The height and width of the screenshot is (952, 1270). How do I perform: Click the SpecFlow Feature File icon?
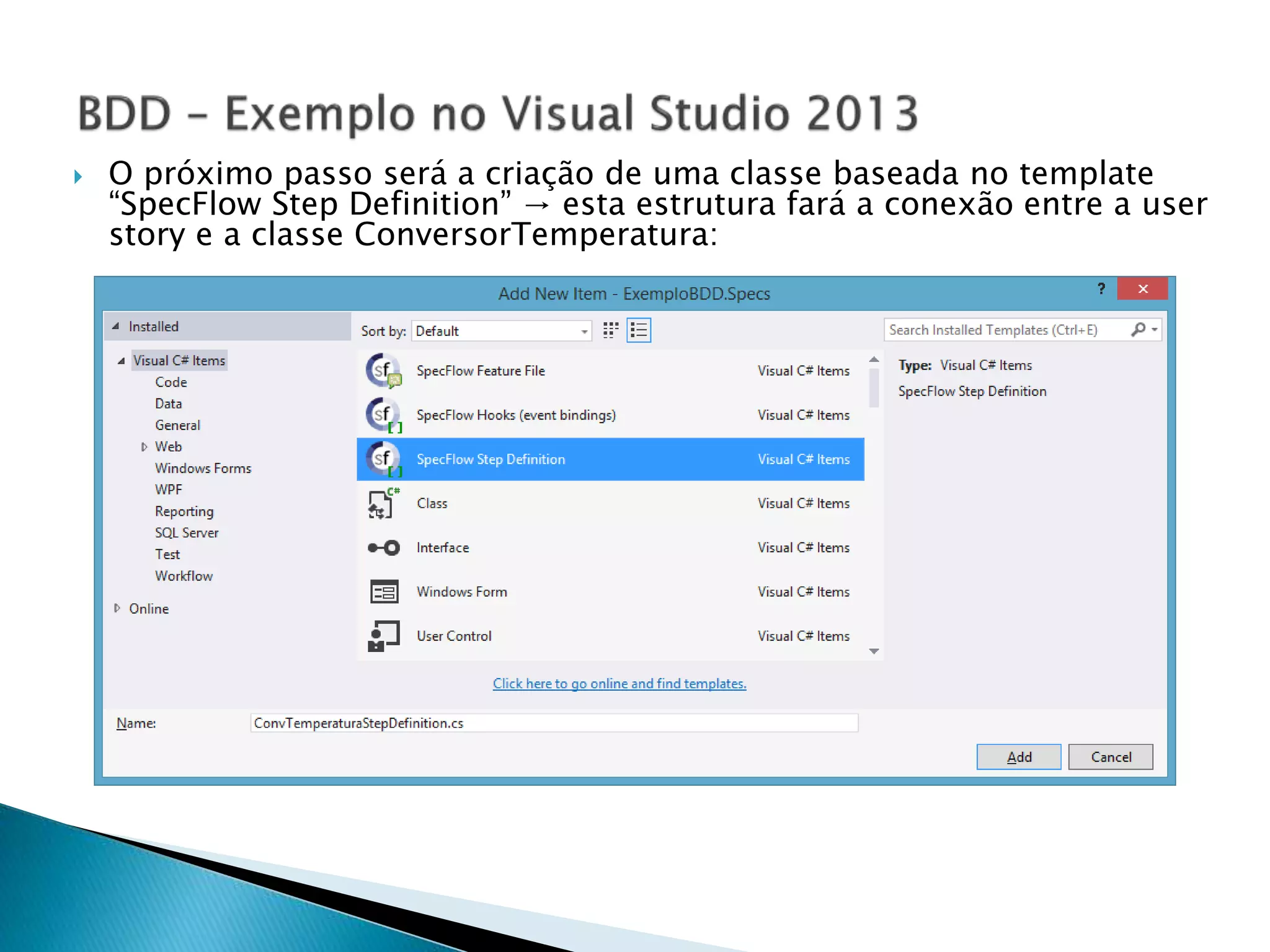(x=384, y=371)
